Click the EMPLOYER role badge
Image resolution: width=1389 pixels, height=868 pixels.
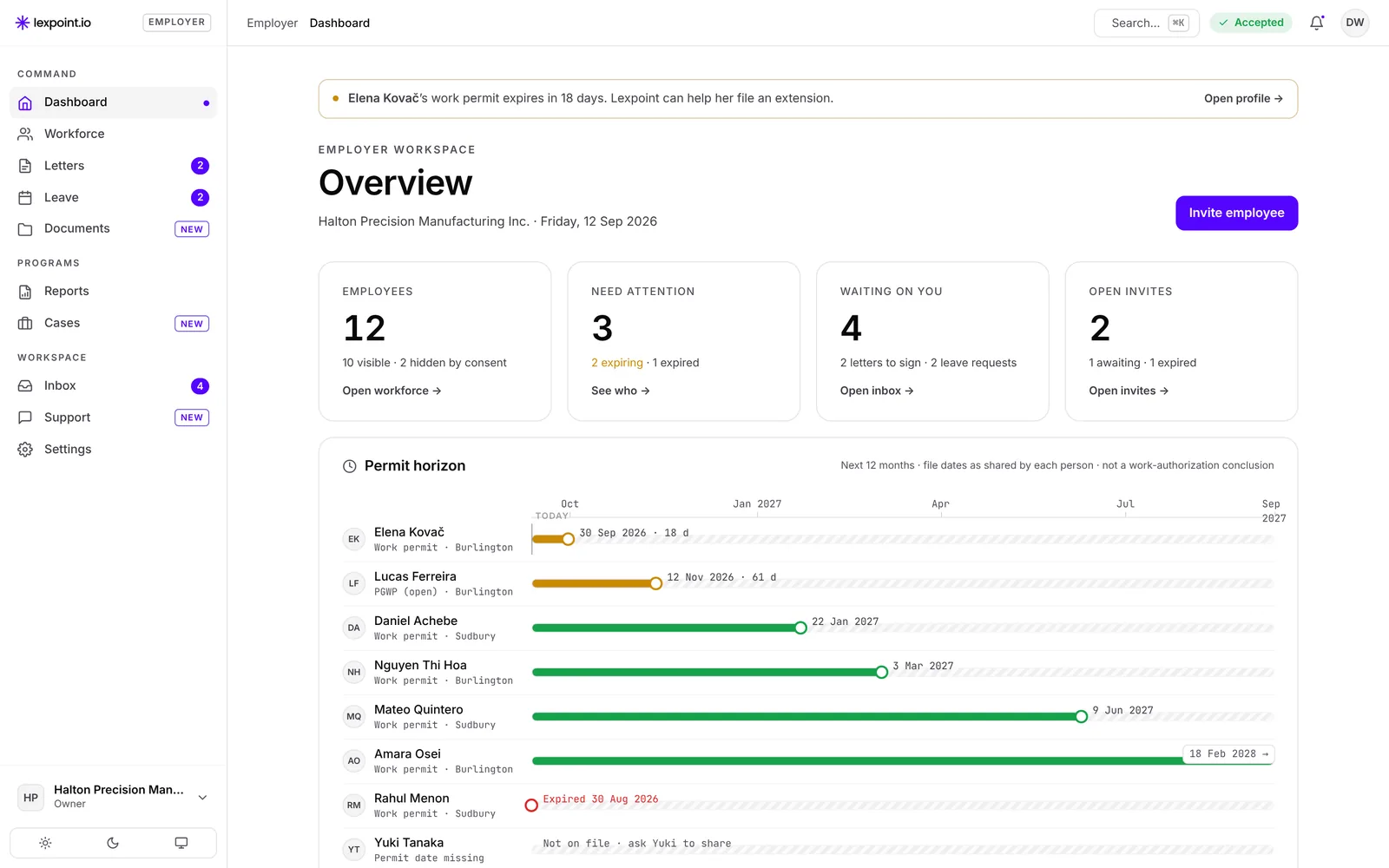(176, 23)
